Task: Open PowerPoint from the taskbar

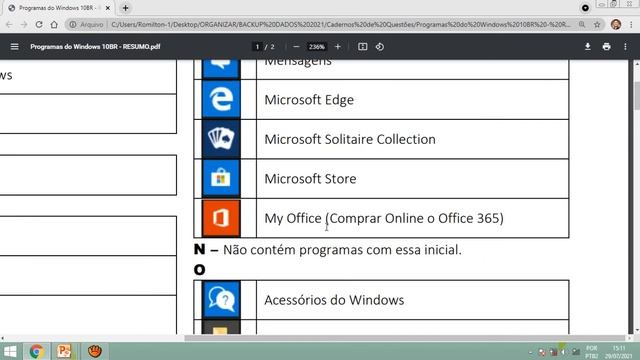Action: click(64, 351)
